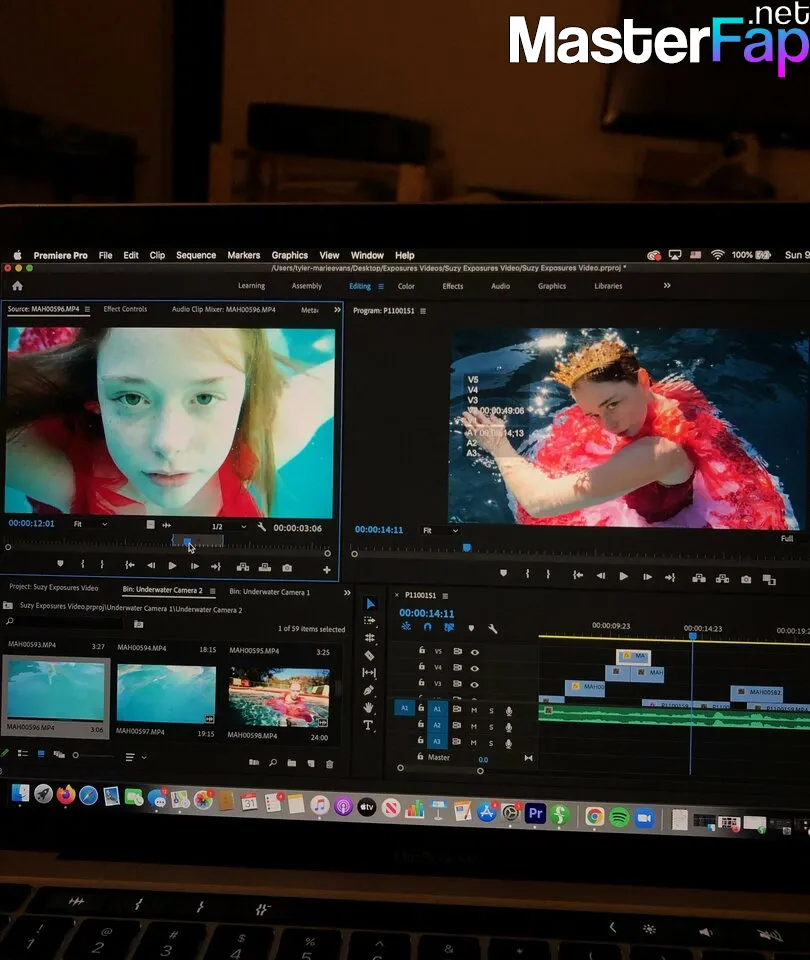Click Source monitor playhead scrubber
The image size is (810, 960).
point(187,541)
